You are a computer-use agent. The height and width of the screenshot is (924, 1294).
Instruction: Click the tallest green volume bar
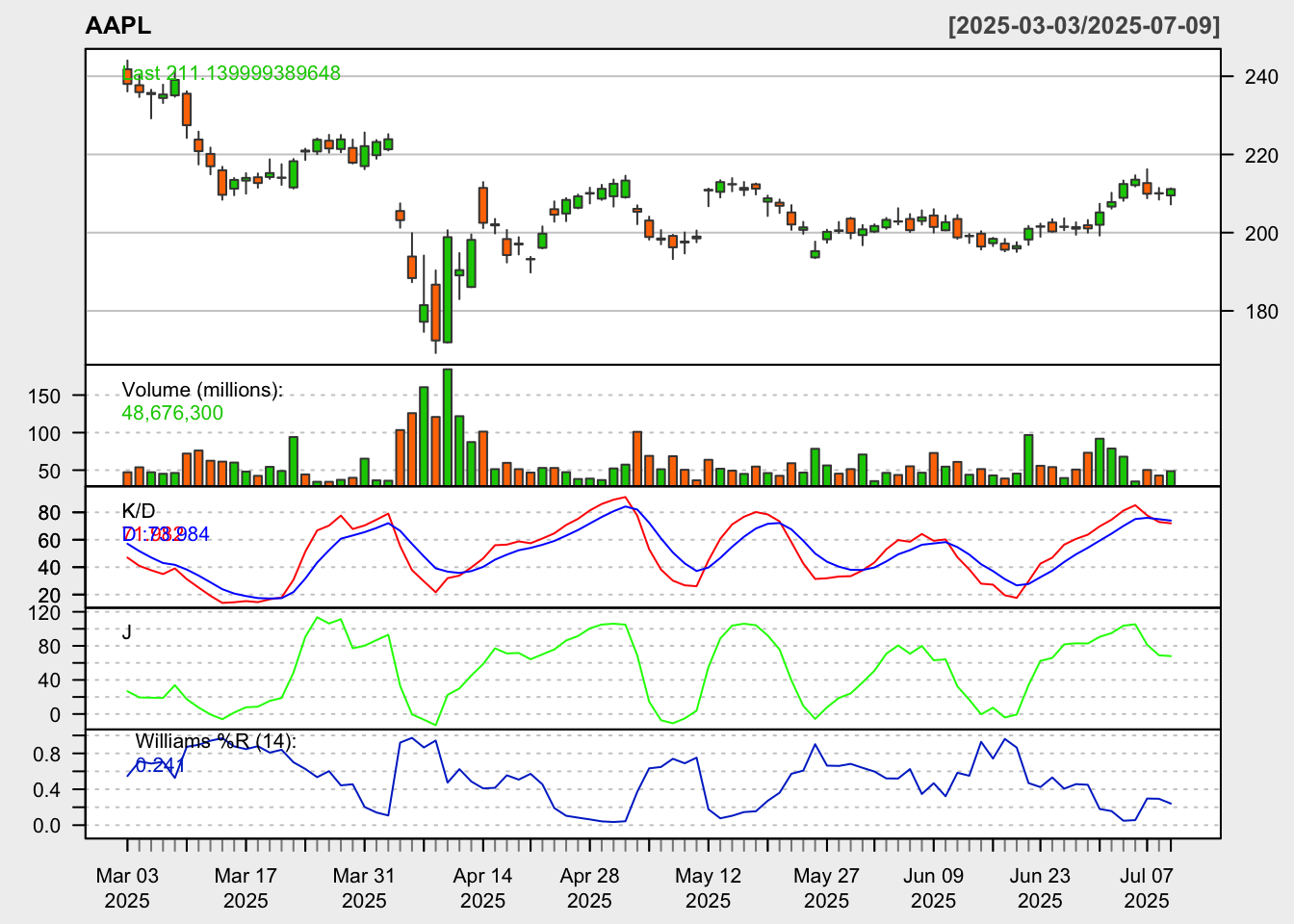(448, 427)
